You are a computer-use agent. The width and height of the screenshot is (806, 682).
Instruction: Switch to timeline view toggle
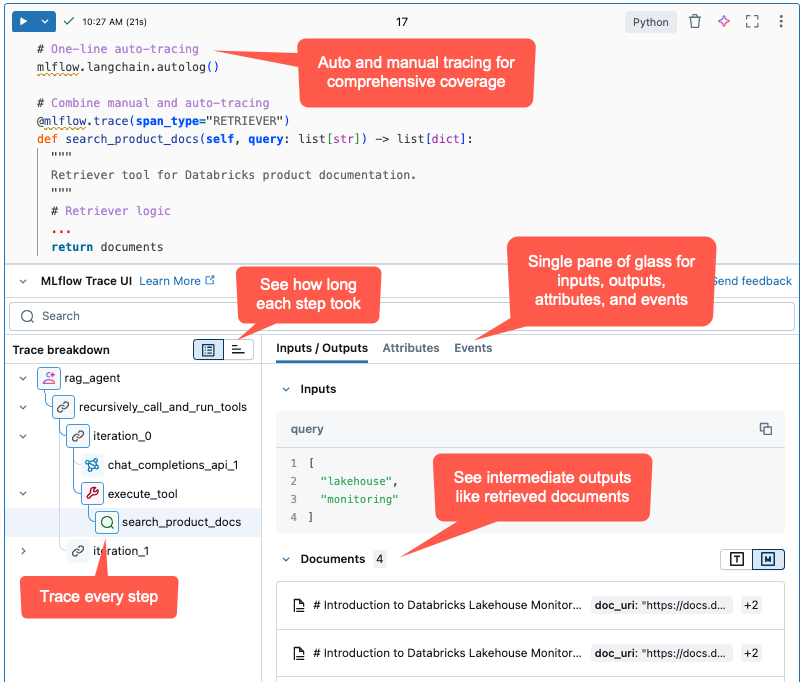point(238,350)
